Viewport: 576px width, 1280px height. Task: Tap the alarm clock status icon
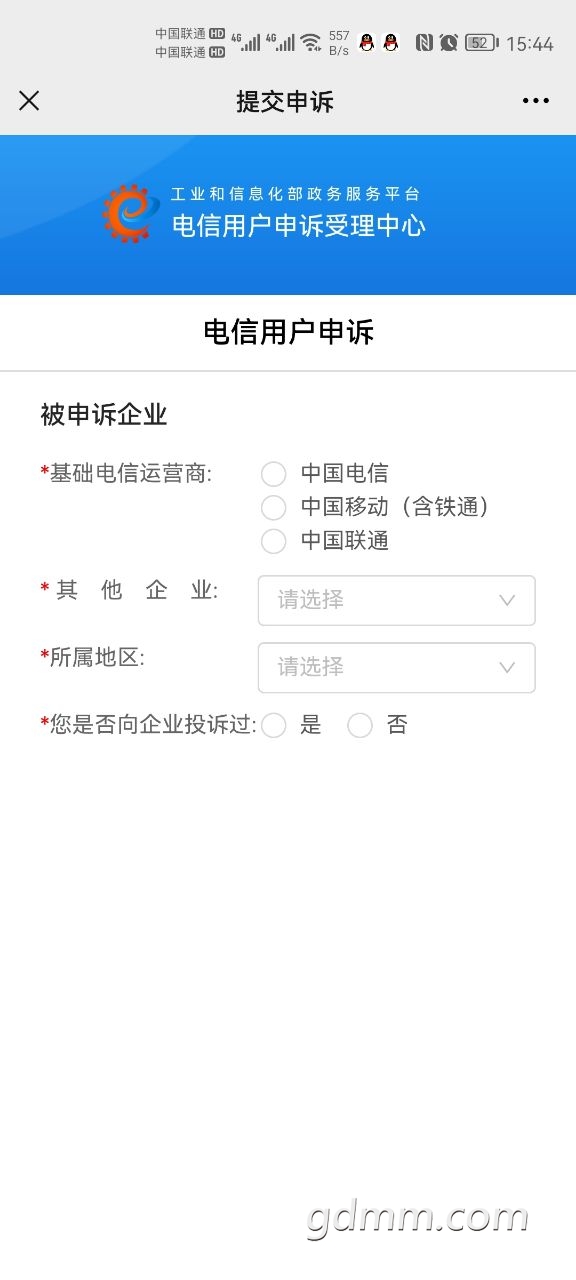click(x=449, y=43)
